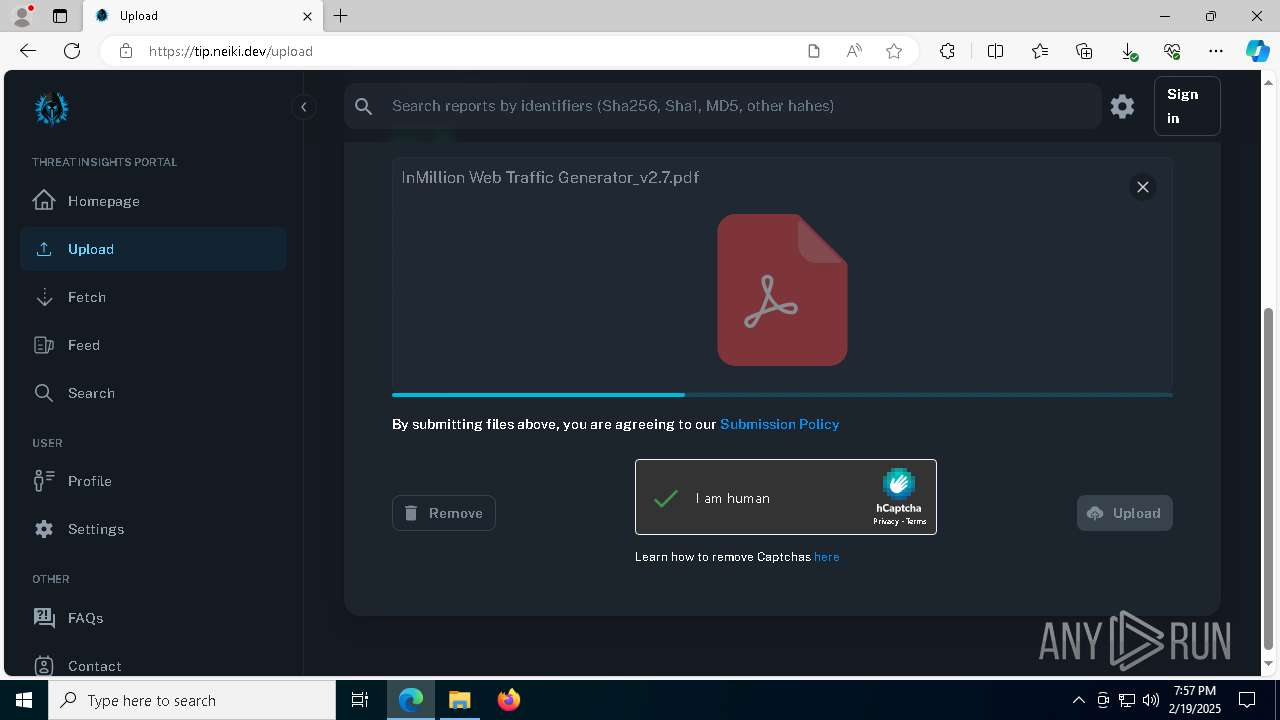
Task: Click the magnifier icon in search bar
Action: point(364,106)
